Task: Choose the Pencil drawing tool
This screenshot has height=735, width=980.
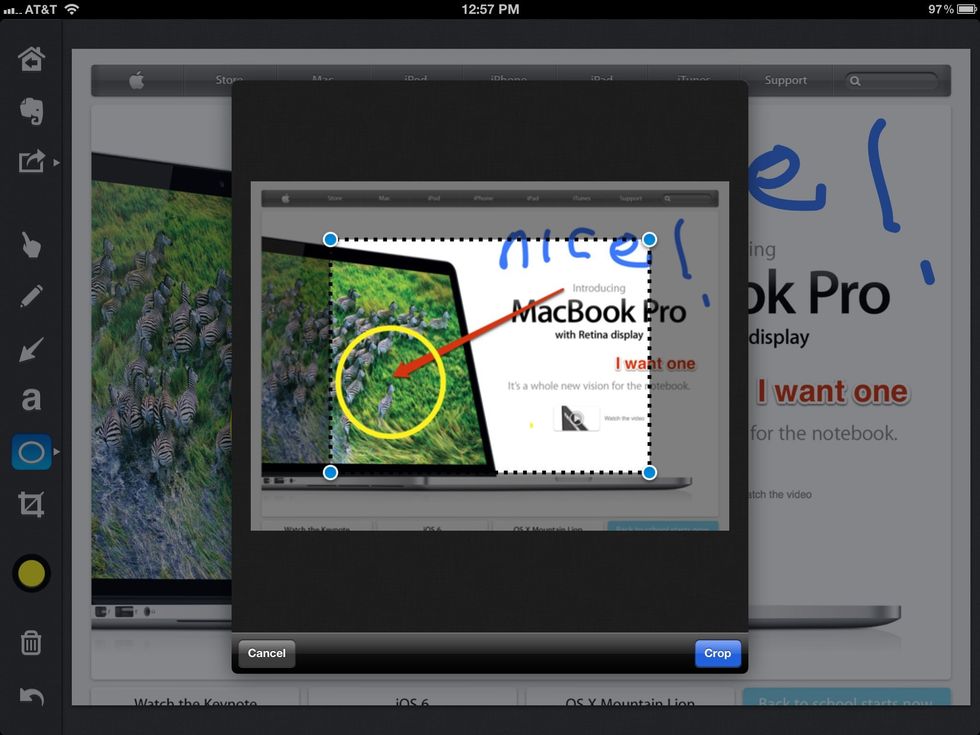Action: (x=31, y=296)
